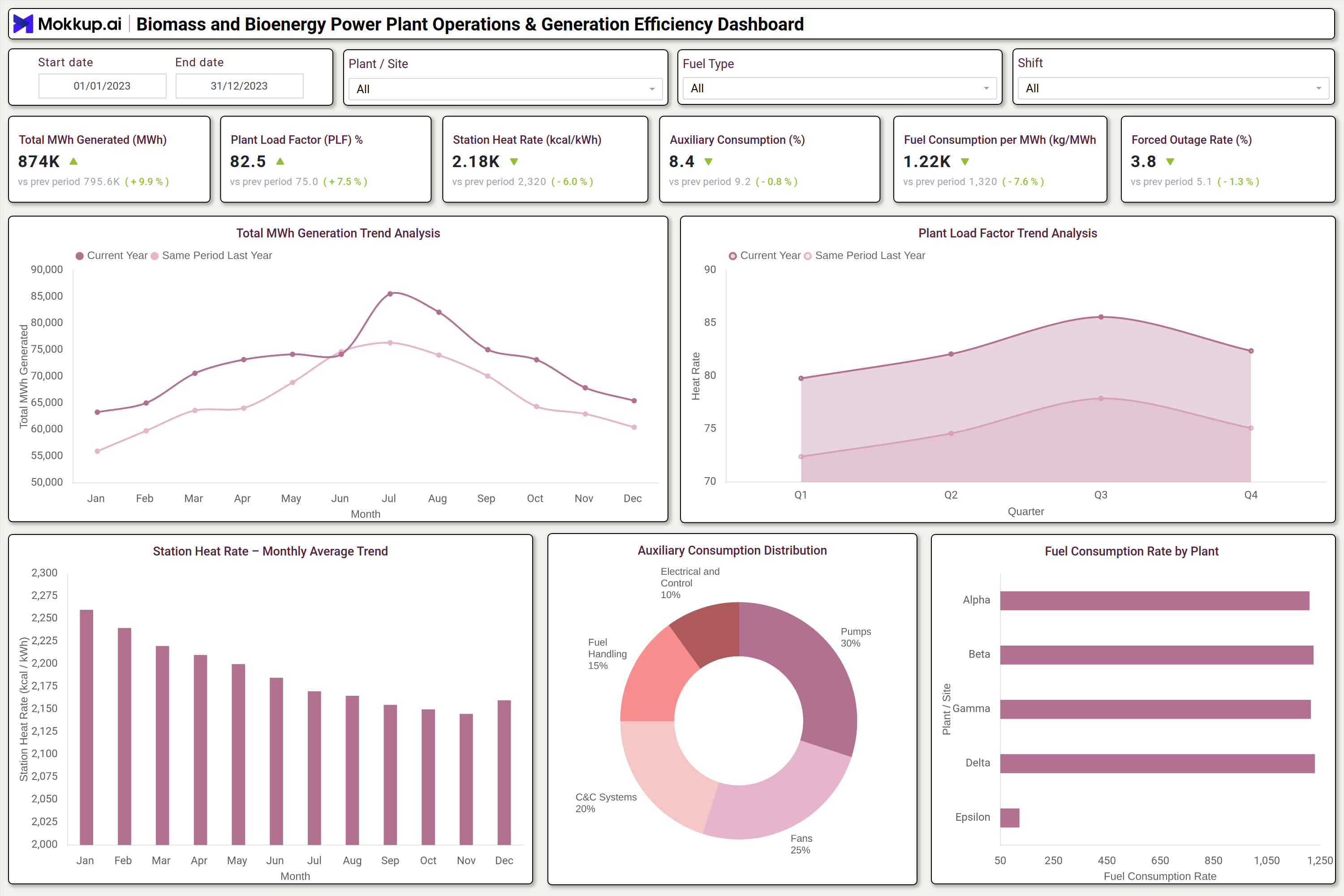Click the Station Heat Rate Monthly Average Trend title
Screen dimensions: 1344x896
tap(270, 551)
